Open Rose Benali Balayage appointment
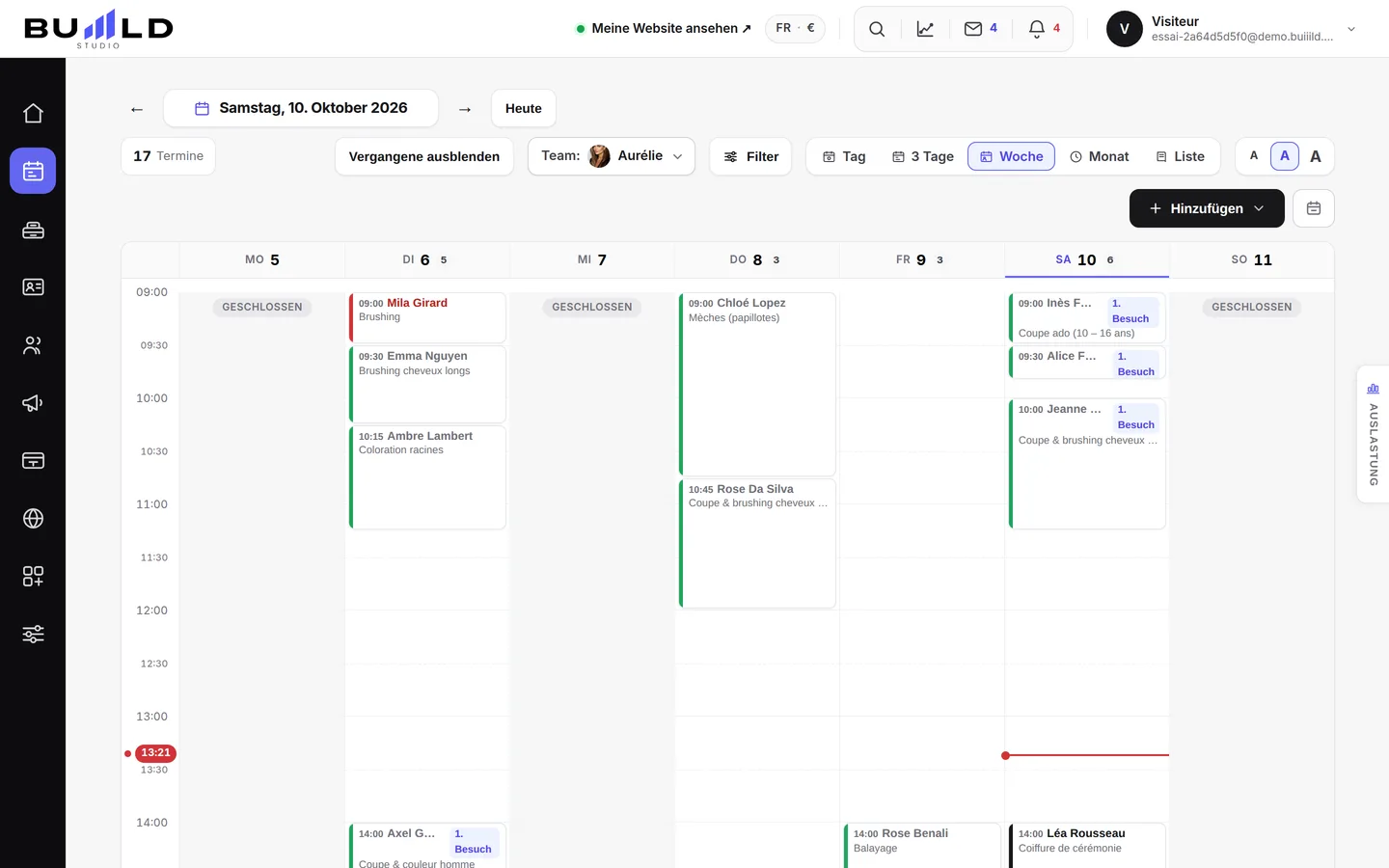Screen dimensions: 1389x868 pos(922,845)
